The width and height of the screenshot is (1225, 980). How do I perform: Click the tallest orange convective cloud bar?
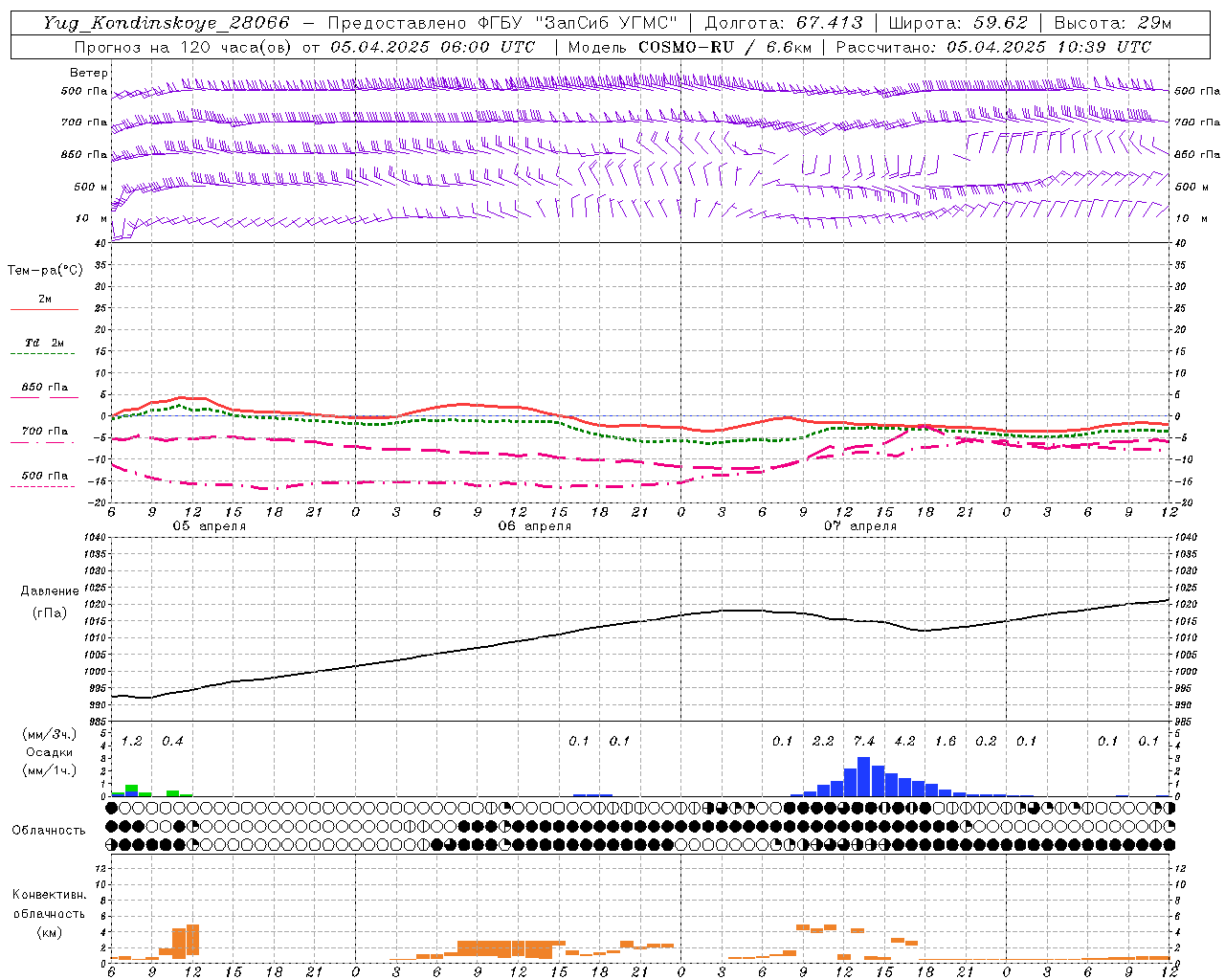pos(193,940)
